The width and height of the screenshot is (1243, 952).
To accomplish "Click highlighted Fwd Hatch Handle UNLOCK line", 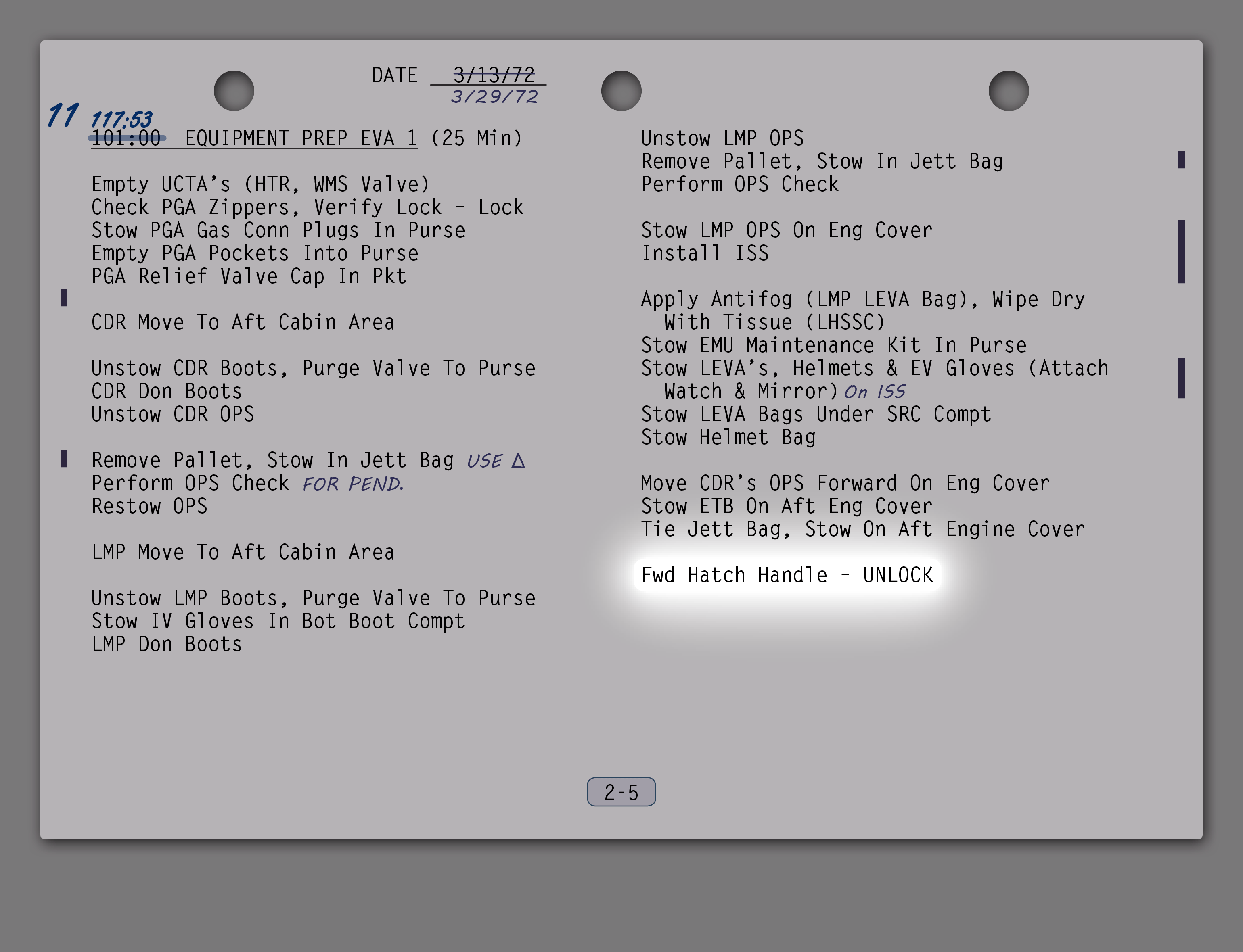I will coord(787,575).
